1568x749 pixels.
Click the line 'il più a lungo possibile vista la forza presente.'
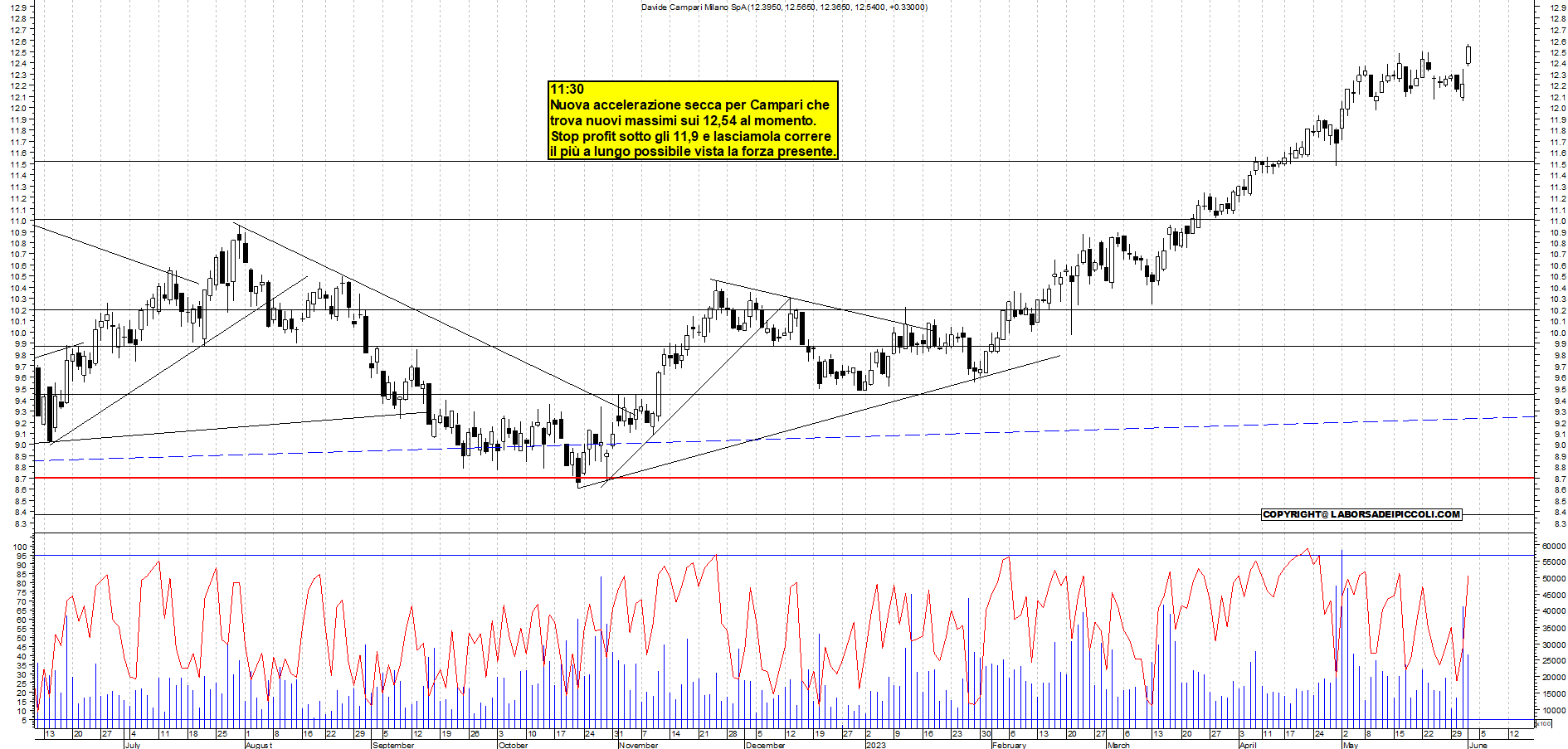click(693, 151)
